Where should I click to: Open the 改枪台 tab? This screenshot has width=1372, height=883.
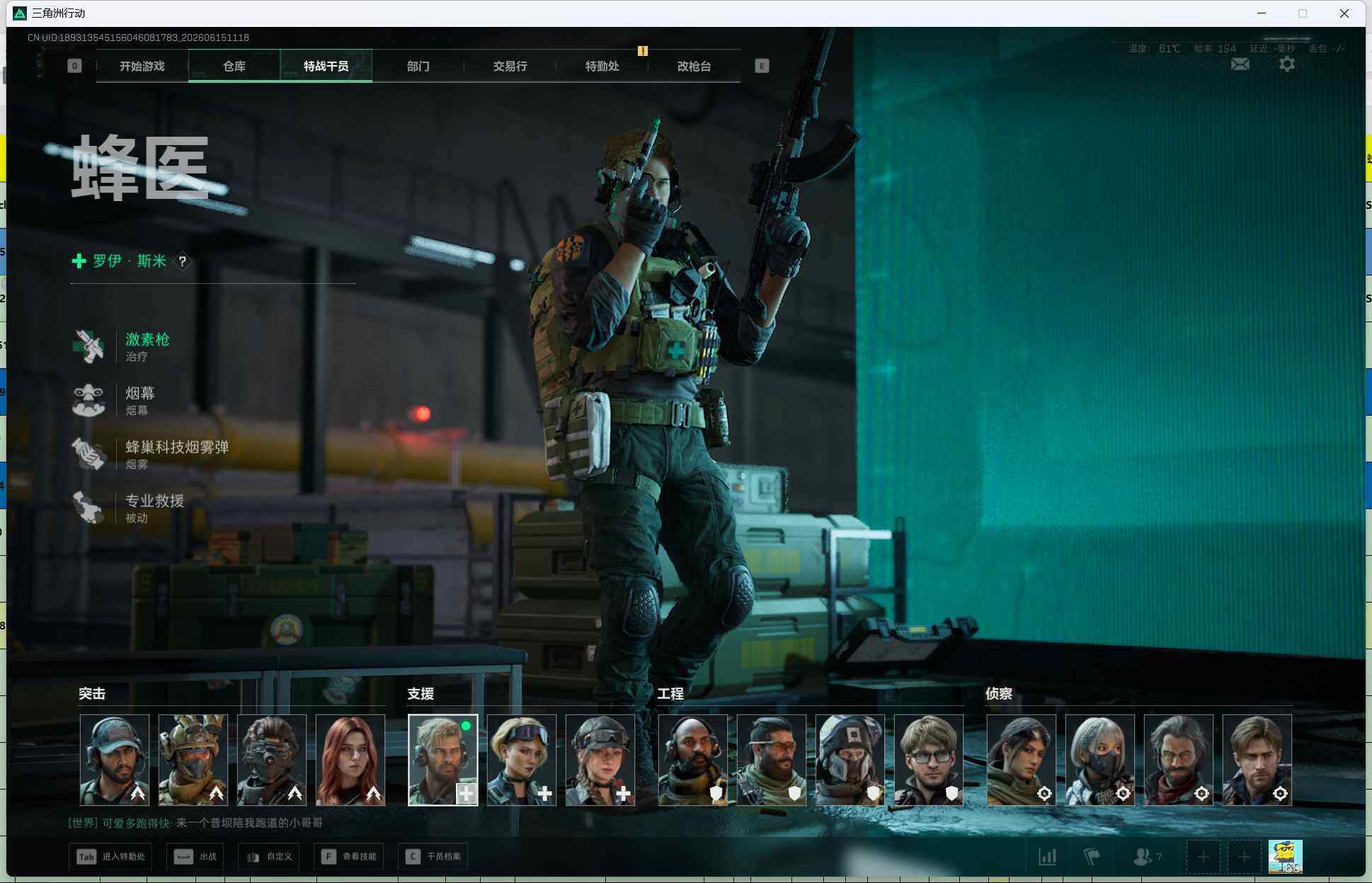(x=694, y=66)
